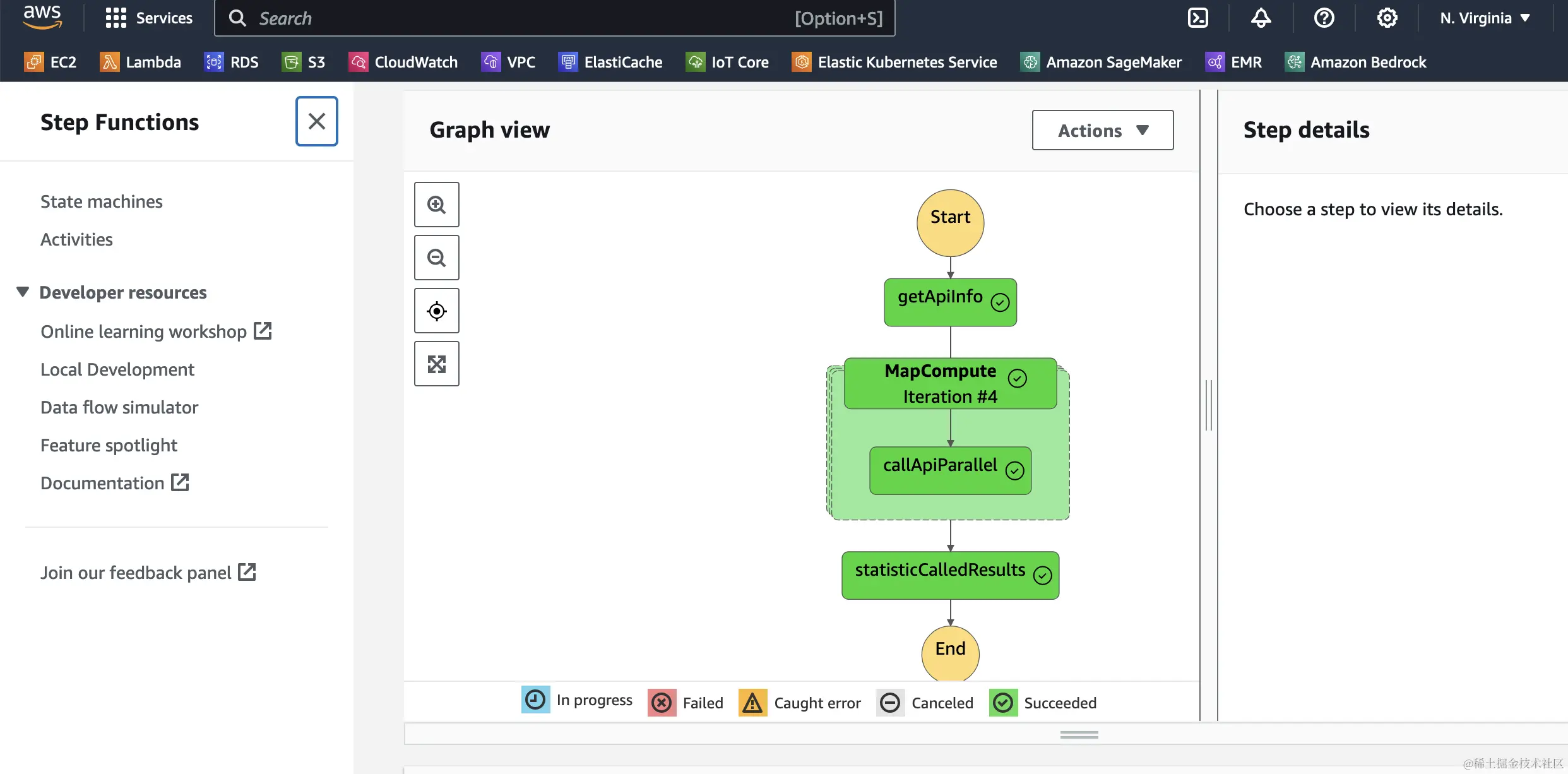
Task: Click the AWS logo home icon
Action: (x=42, y=17)
